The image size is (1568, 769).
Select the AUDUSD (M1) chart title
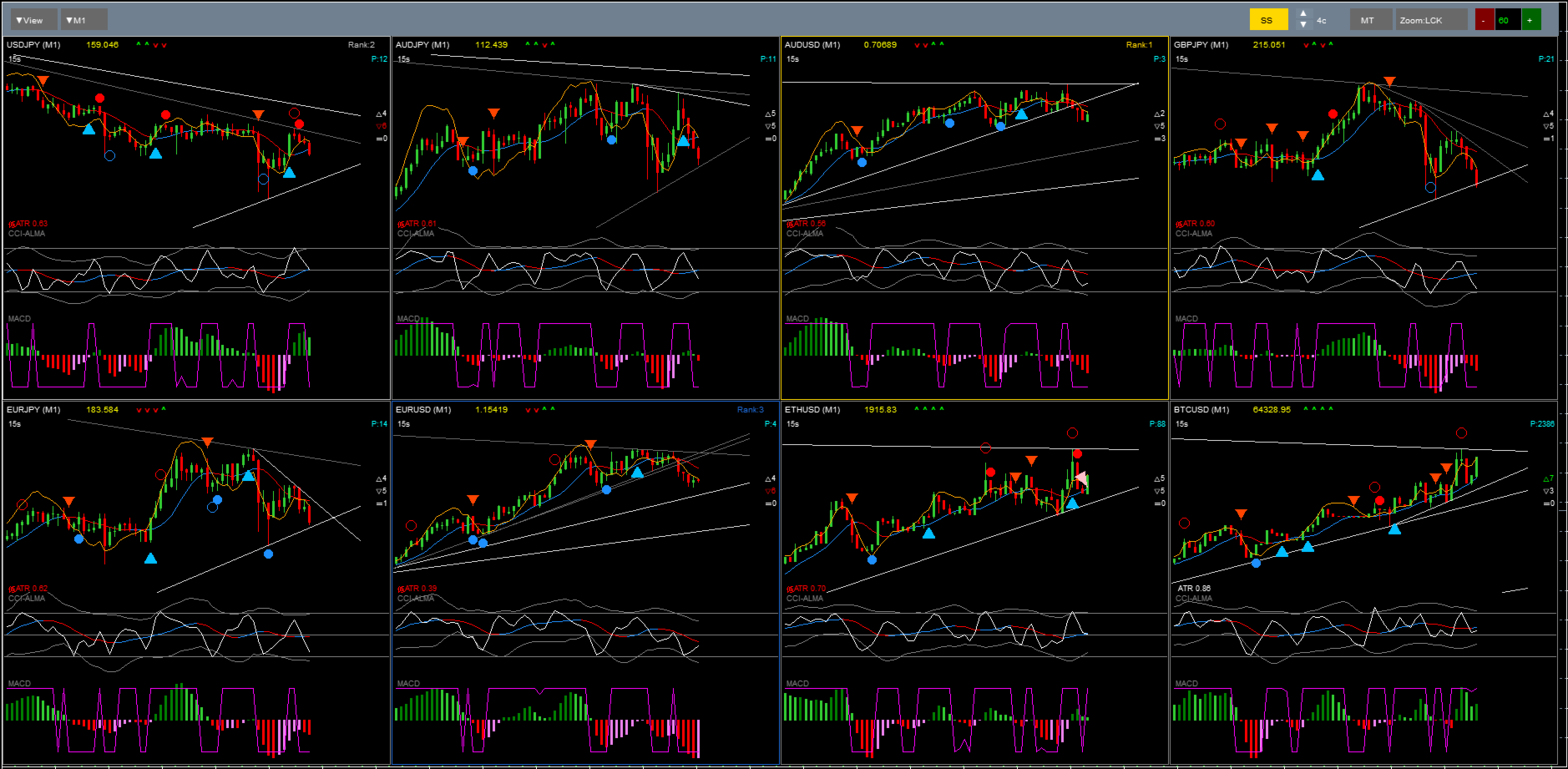[x=812, y=45]
